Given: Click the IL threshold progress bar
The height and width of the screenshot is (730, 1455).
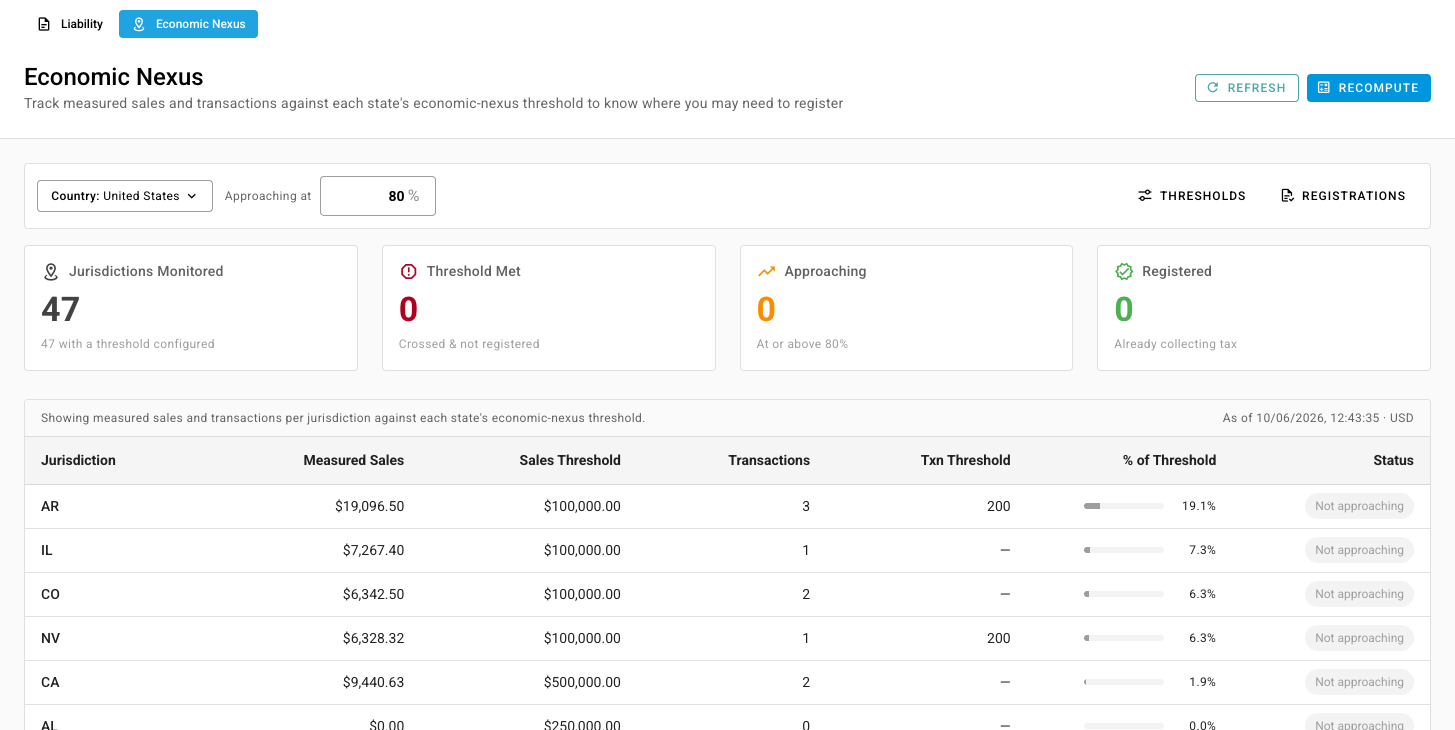Looking at the screenshot, I should (1124, 551).
